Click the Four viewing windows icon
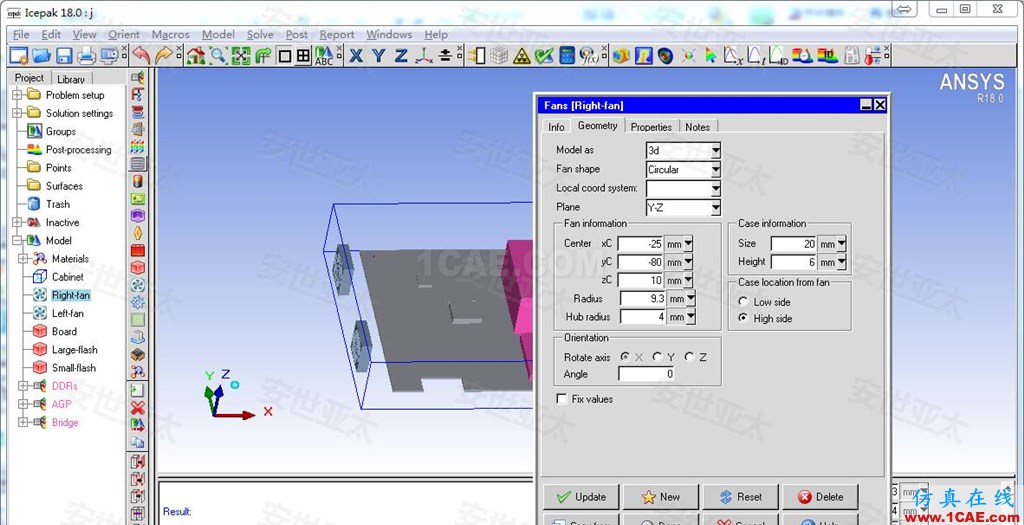Image resolution: width=1024 pixels, height=525 pixels. point(303,56)
